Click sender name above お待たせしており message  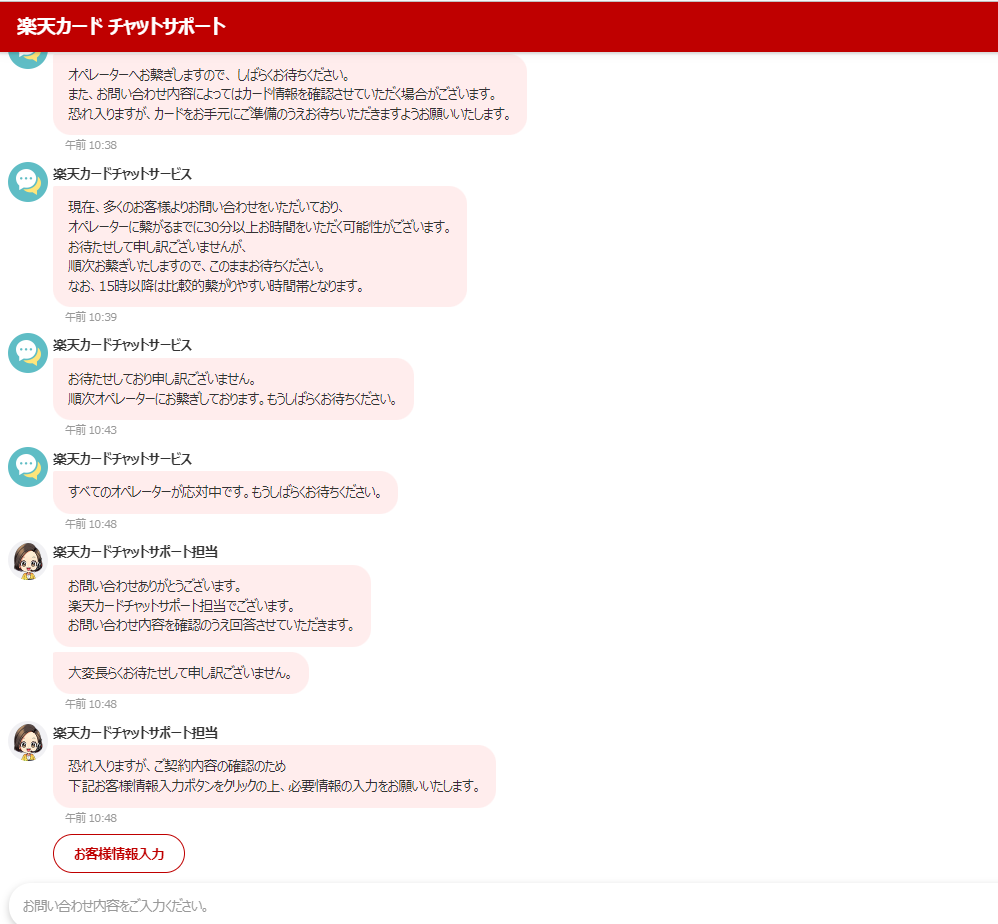[122, 345]
